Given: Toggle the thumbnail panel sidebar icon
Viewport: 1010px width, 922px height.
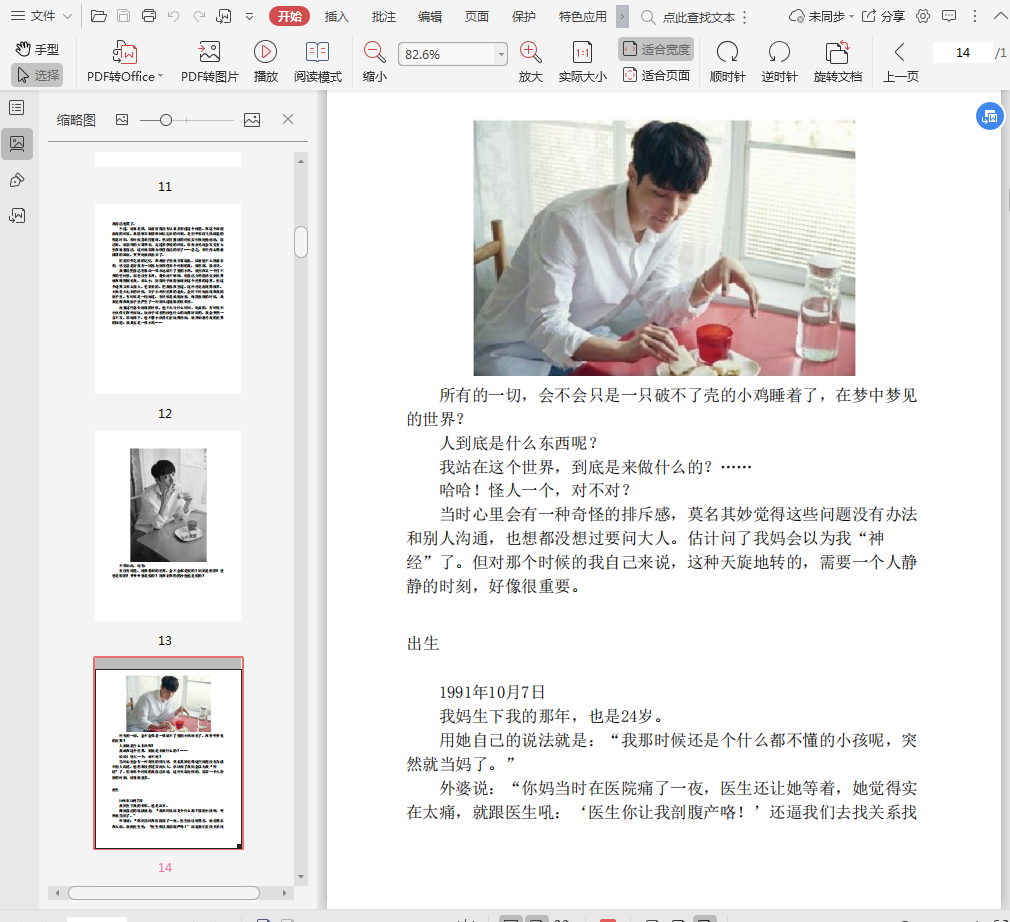Looking at the screenshot, I should coord(17,143).
